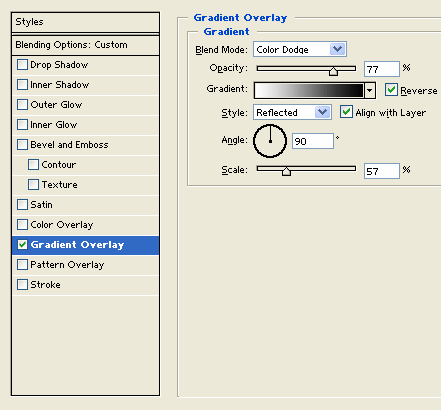Select the Styles panel header
Screen dimensions: 441x410
coord(85,22)
